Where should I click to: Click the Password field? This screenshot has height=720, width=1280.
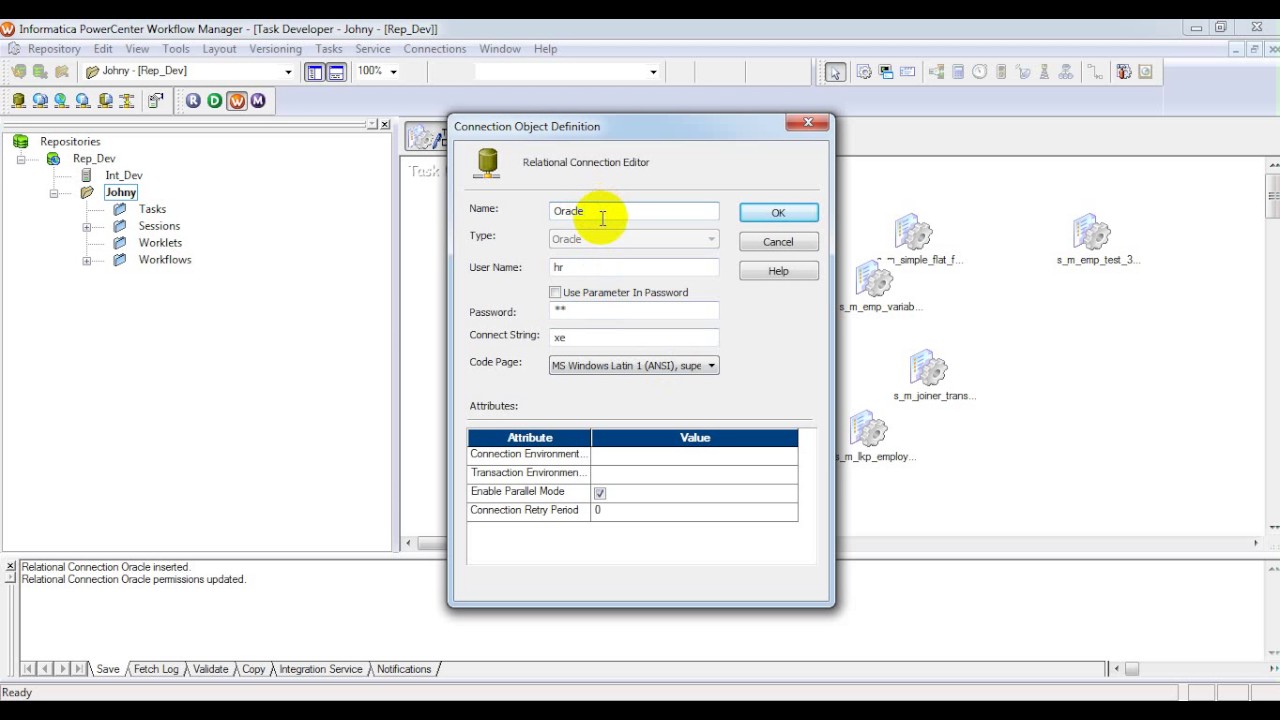[634, 311]
